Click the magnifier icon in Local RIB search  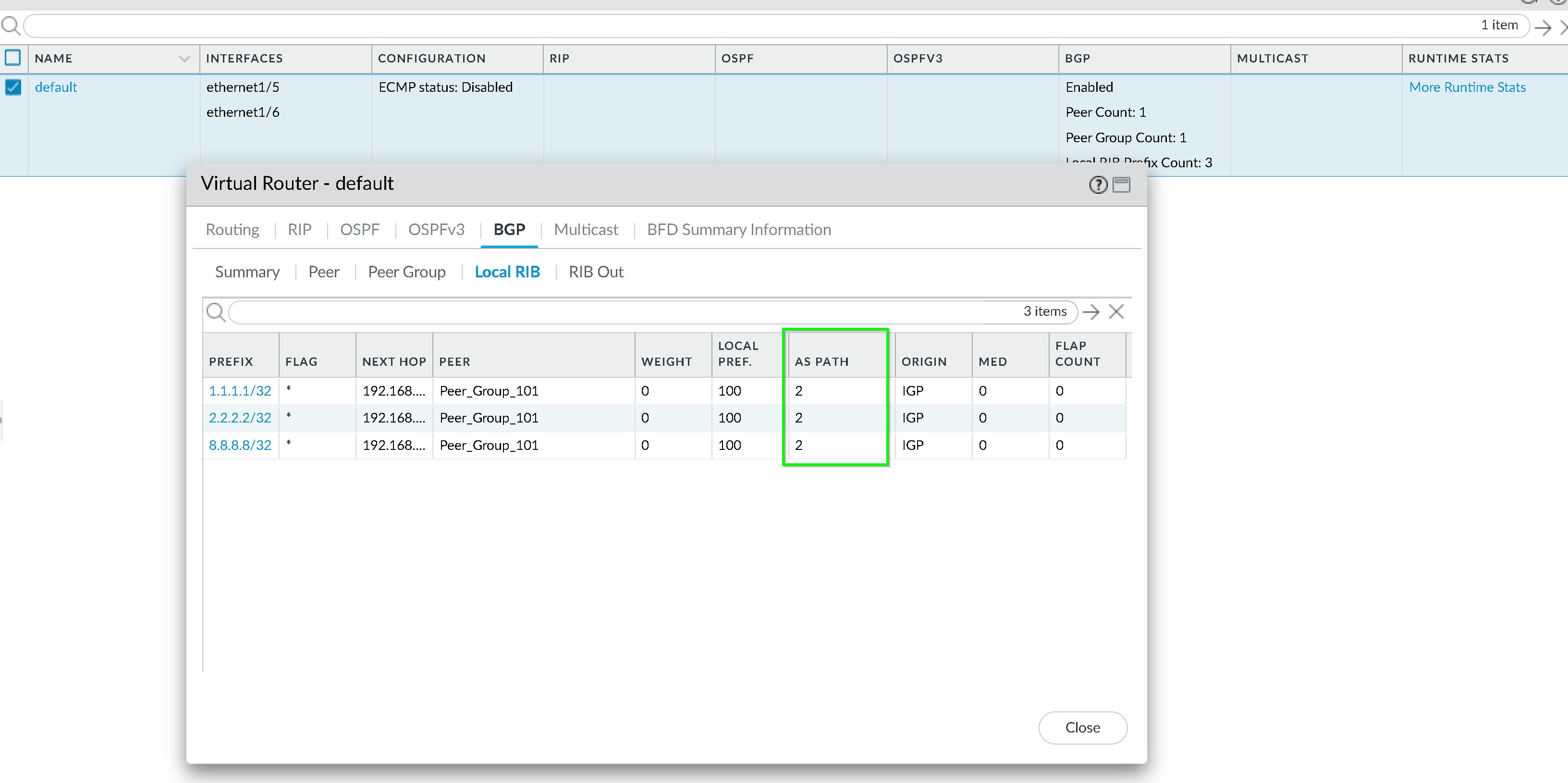click(216, 312)
